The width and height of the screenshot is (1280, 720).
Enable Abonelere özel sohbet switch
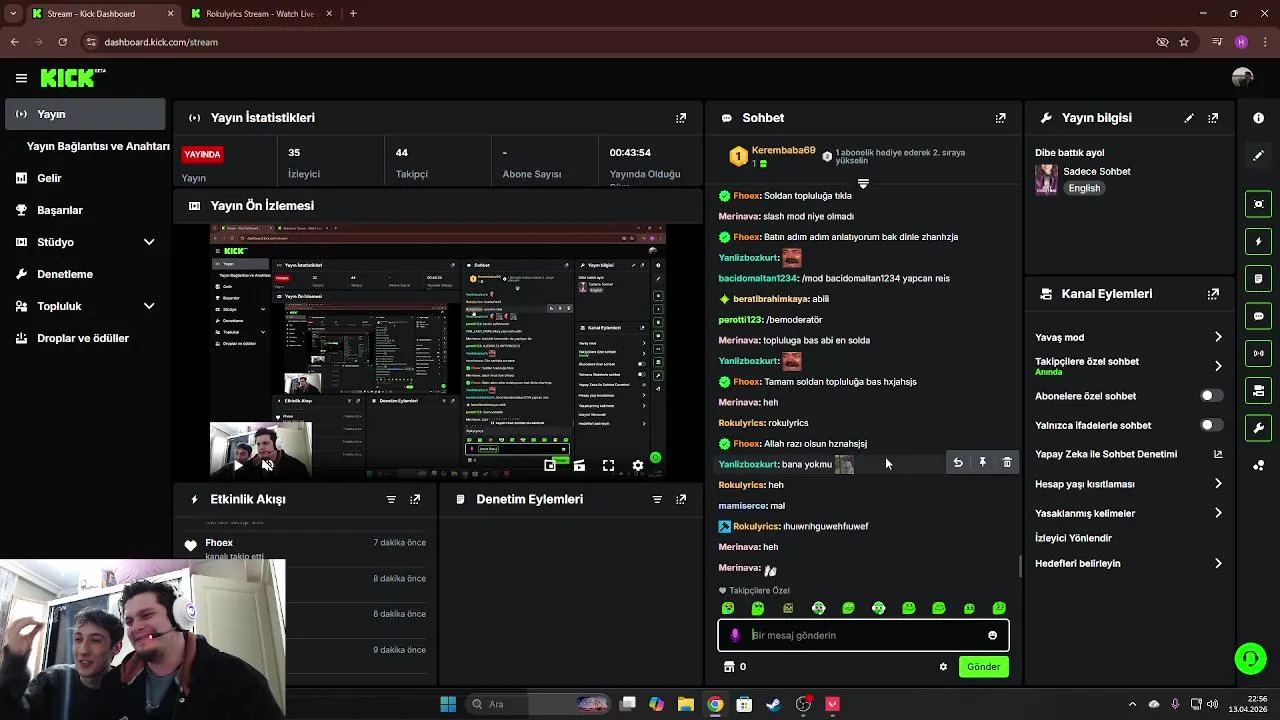point(1211,396)
